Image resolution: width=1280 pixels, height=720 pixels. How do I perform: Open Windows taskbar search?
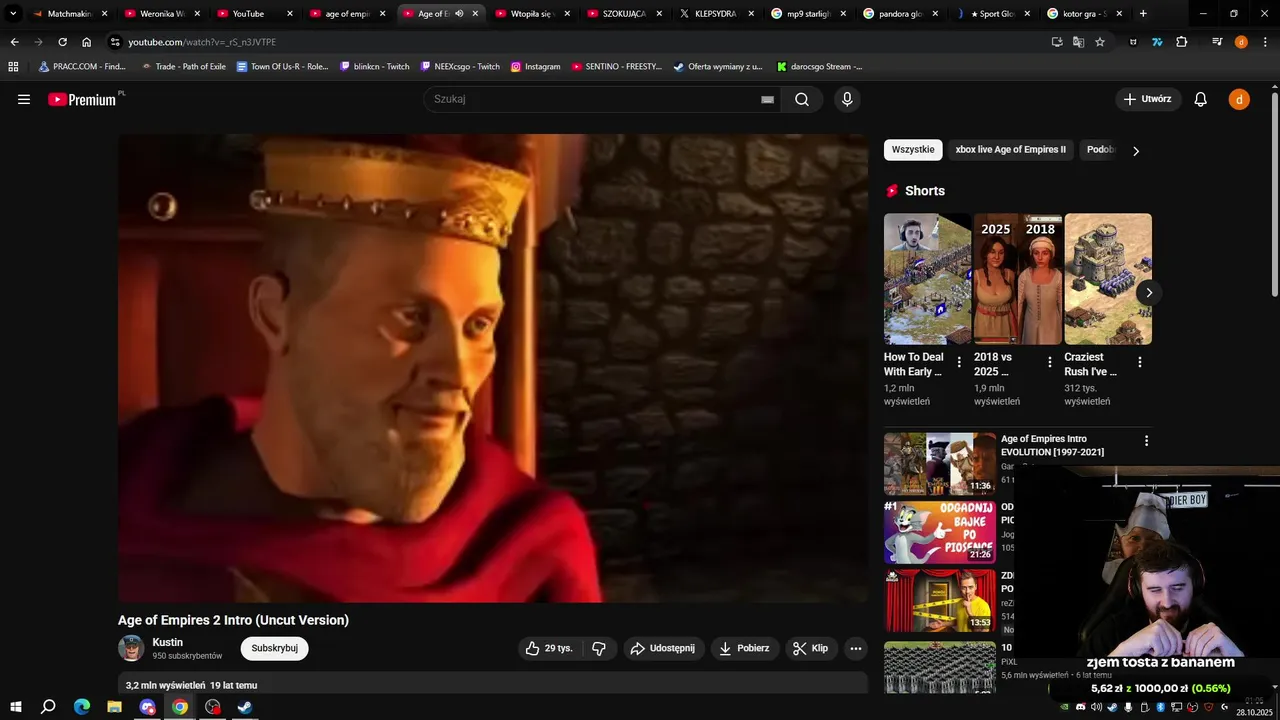(x=48, y=707)
